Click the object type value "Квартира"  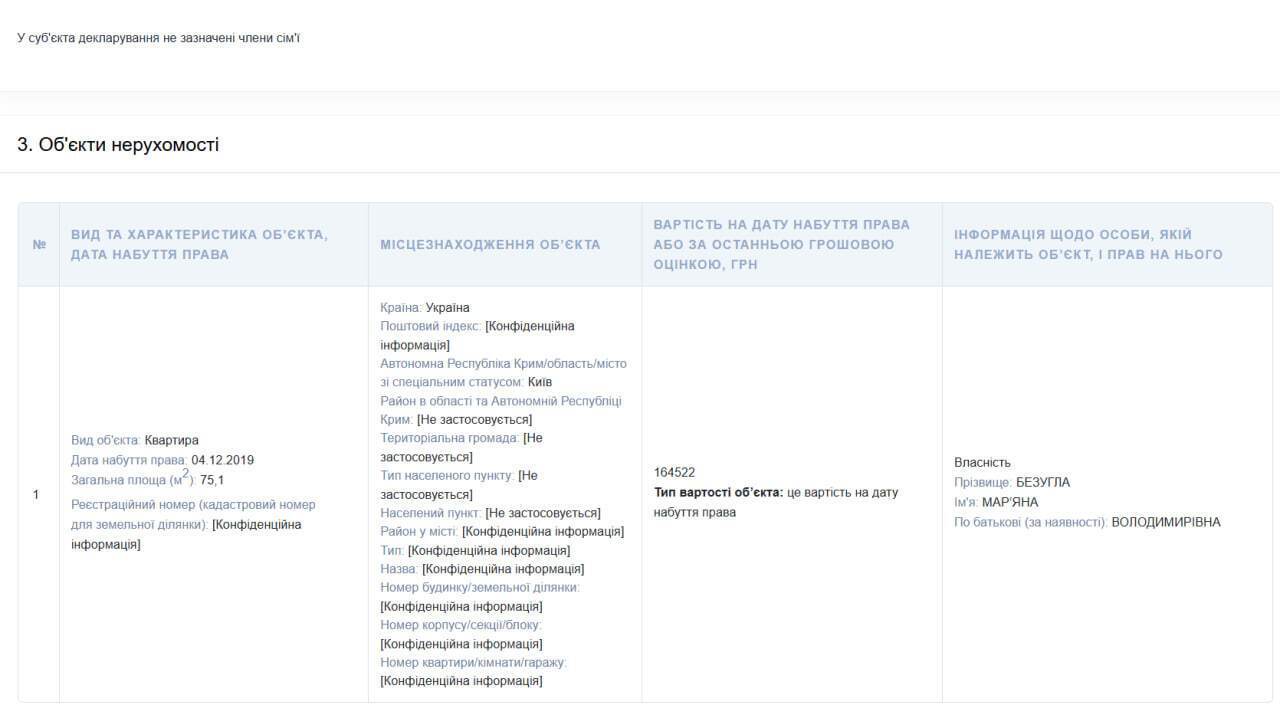(x=171, y=440)
